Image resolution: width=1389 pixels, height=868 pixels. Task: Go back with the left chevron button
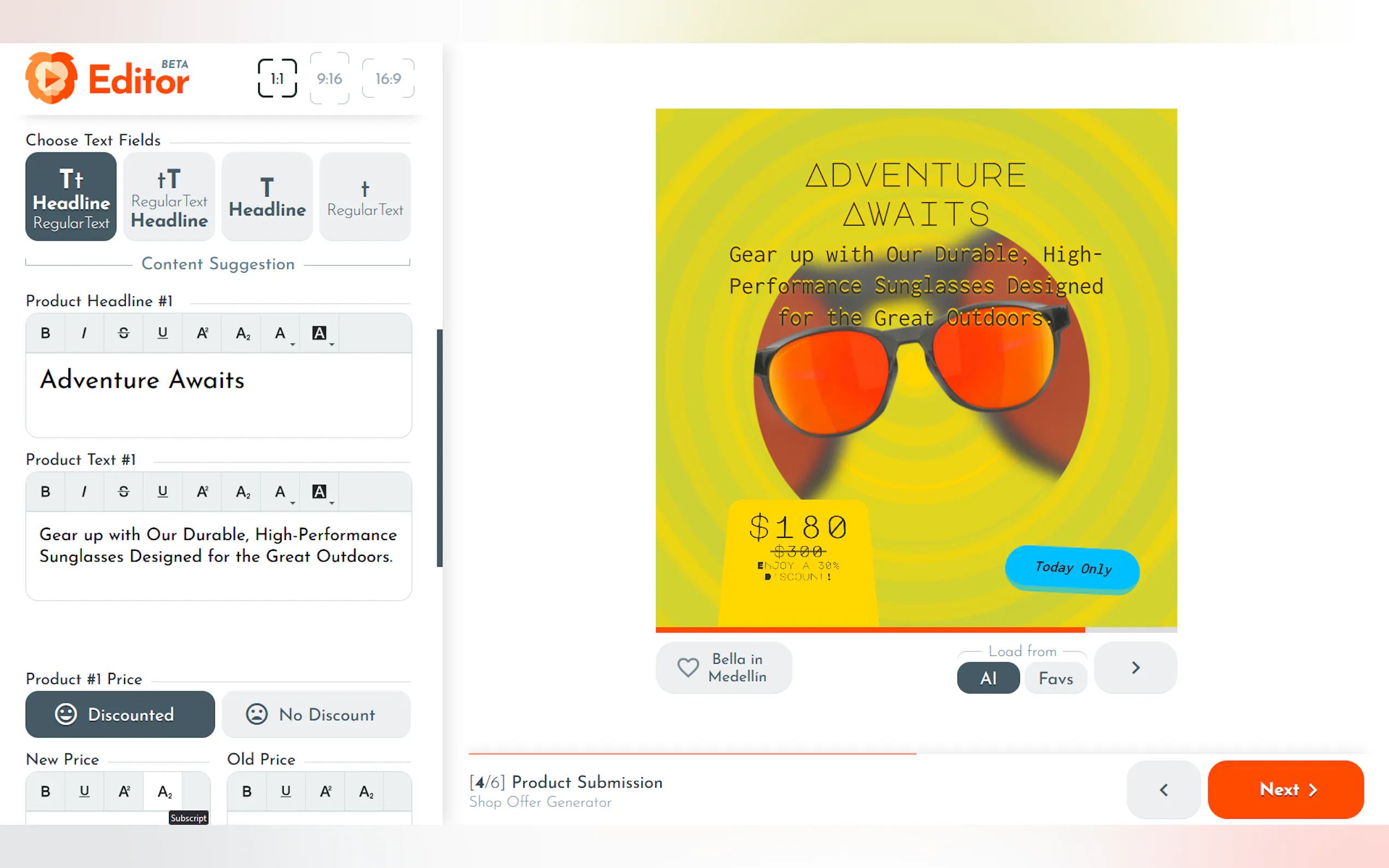click(1163, 789)
